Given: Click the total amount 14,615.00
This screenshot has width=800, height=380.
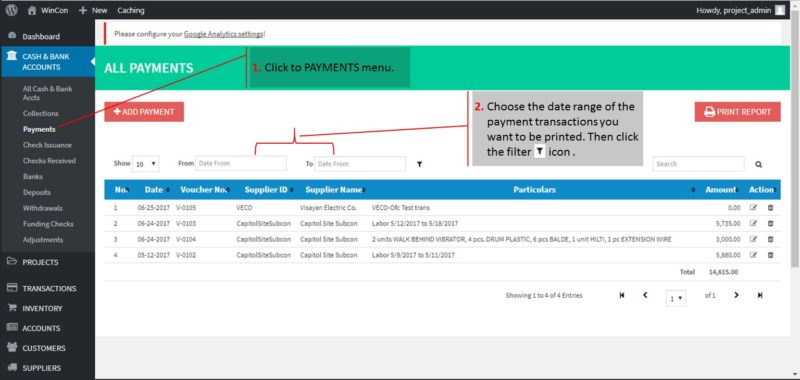Looking at the screenshot, I should [723, 272].
